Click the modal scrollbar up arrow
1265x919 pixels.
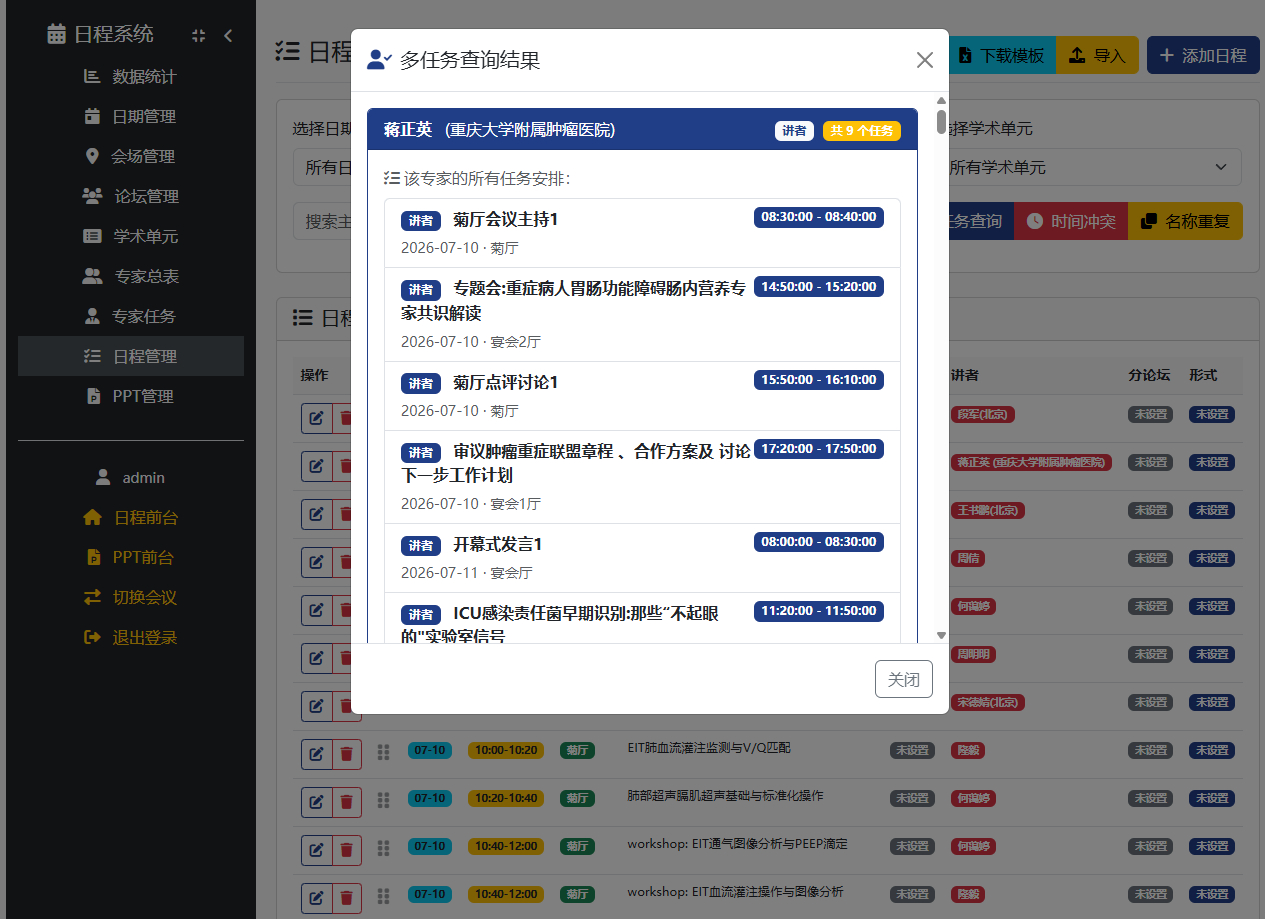pyautogui.click(x=941, y=101)
